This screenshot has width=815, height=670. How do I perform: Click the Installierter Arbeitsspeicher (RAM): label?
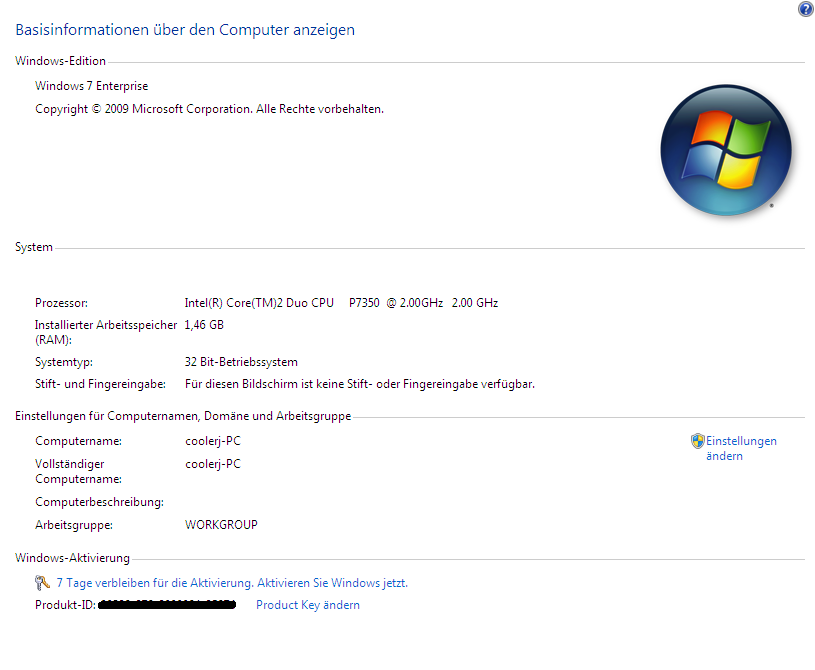point(106,332)
